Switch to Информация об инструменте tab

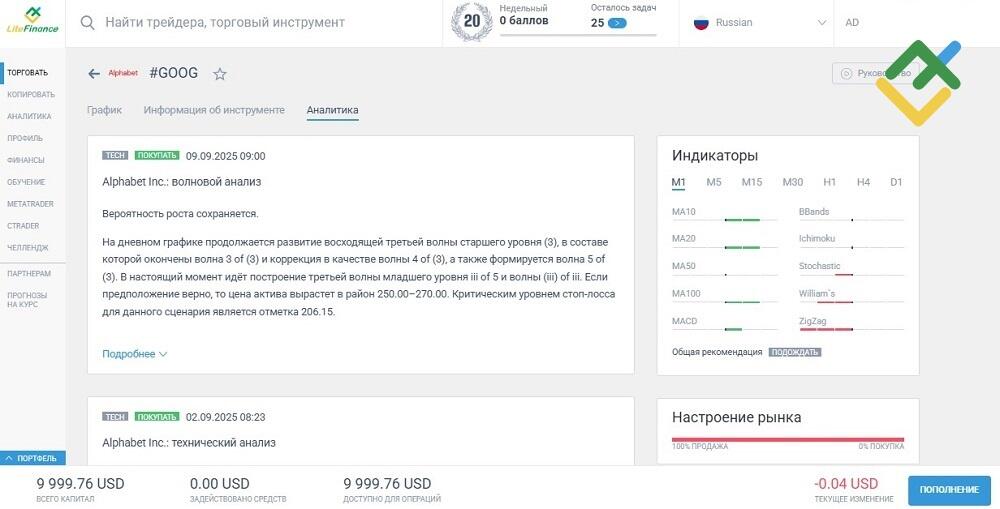[x=214, y=110]
